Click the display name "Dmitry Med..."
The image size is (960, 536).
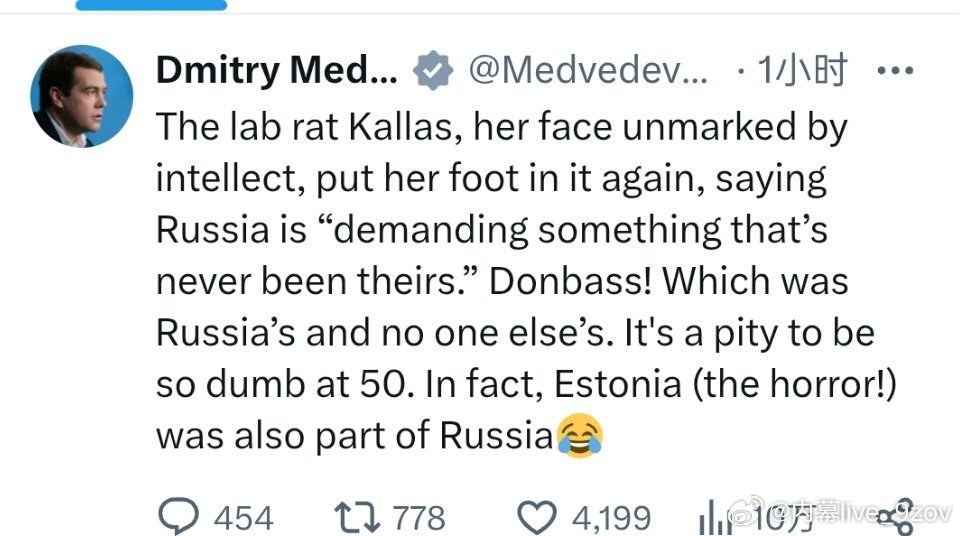(x=277, y=71)
